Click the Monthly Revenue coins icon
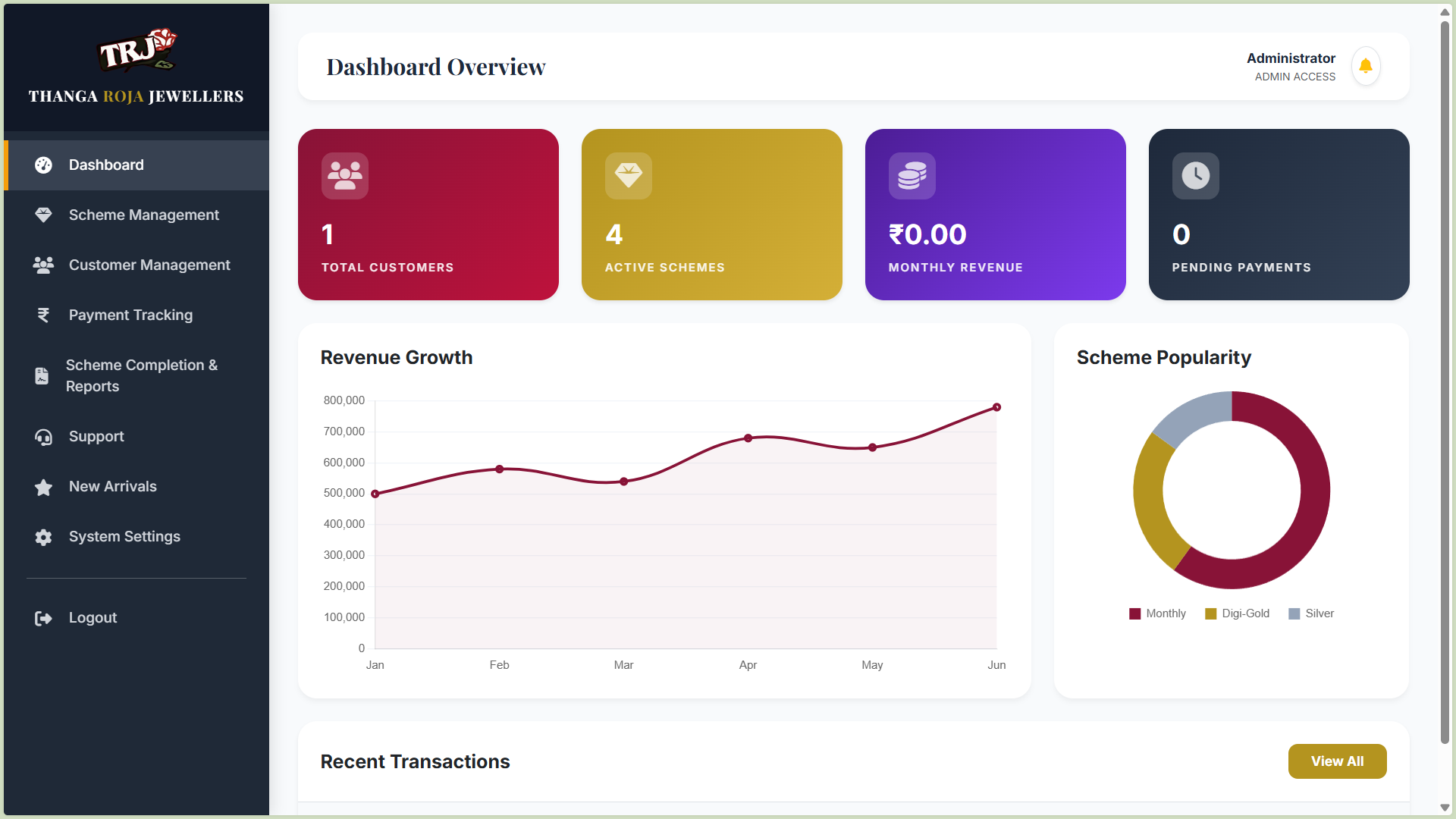 tap(912, 176)
